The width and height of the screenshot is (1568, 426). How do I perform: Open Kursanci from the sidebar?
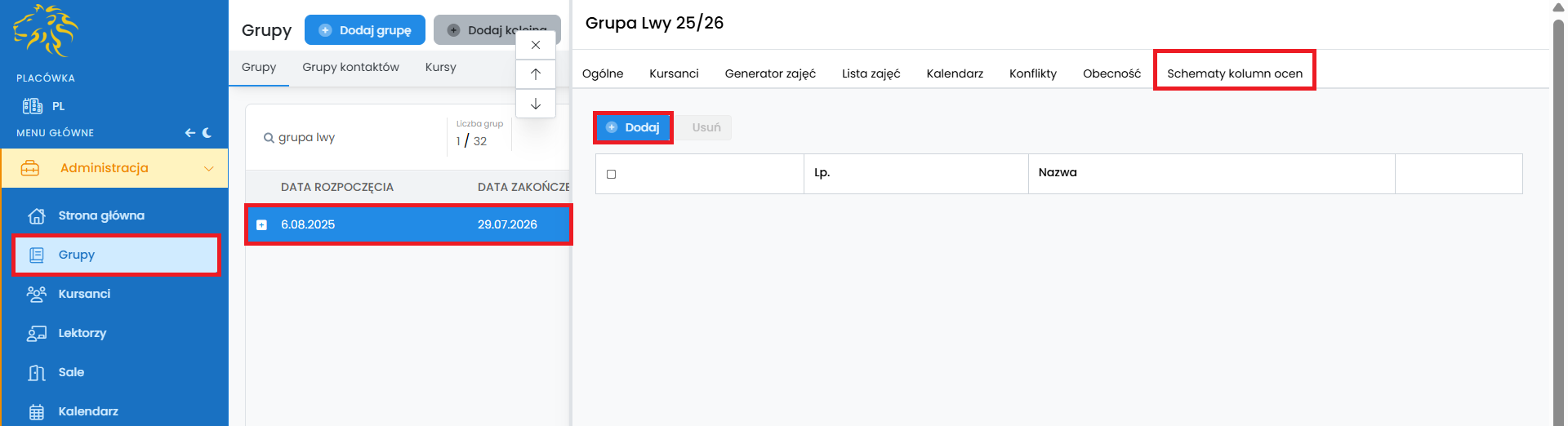(84, 294)
